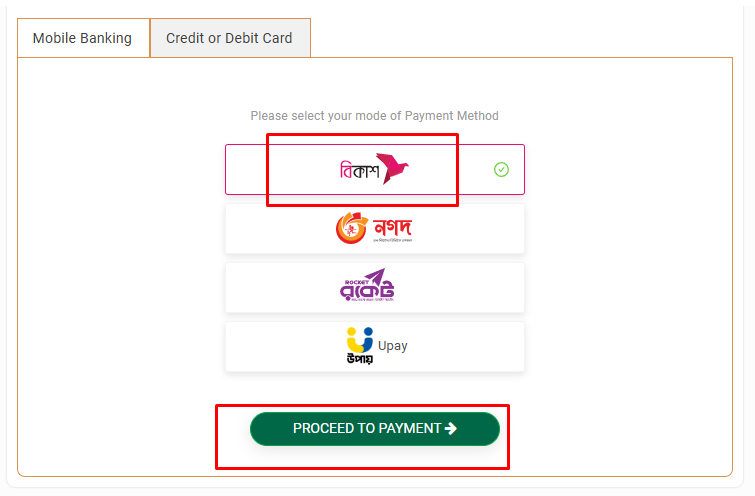755x496 pixels.
Task: Click the green checkmark on bKash option
Action: (501, 170)
